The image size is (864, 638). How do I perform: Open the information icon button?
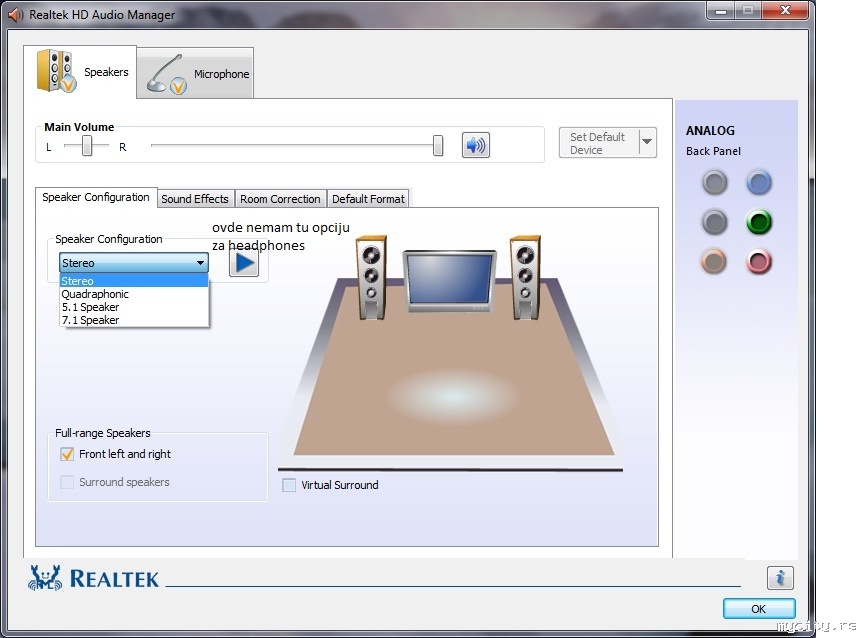tap(780, 578)
